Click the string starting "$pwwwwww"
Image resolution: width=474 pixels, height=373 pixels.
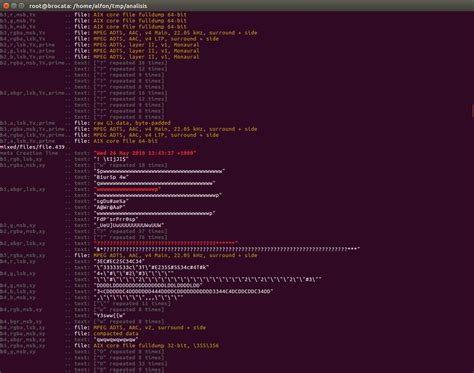[159, 171]
